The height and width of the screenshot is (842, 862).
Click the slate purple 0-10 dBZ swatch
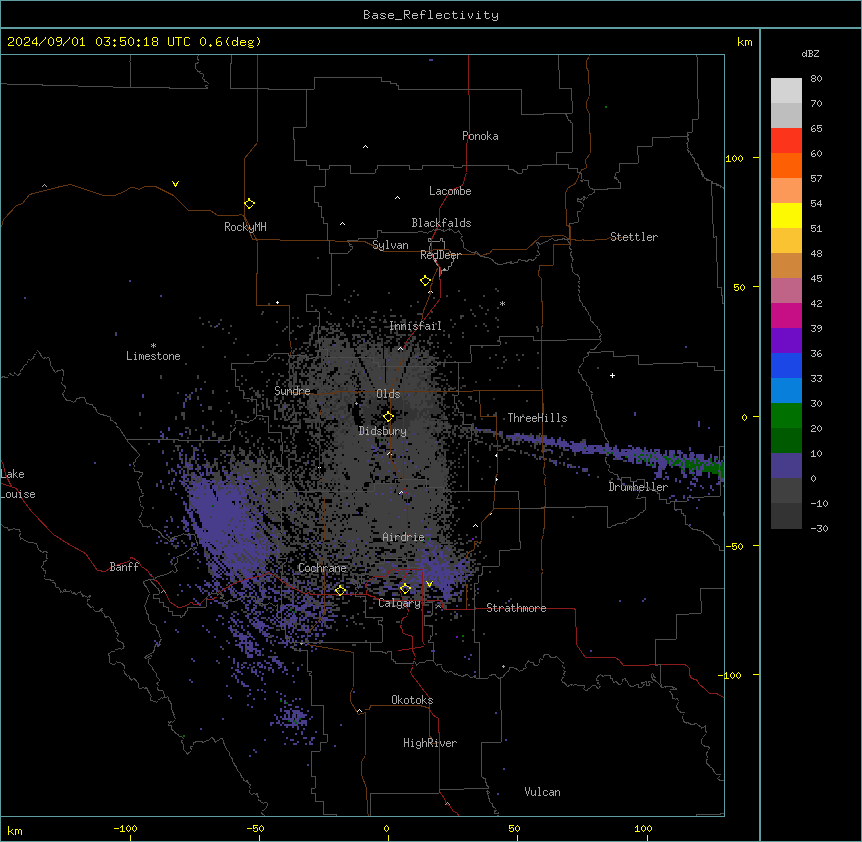pyautogui.click(x=786, y=466)
